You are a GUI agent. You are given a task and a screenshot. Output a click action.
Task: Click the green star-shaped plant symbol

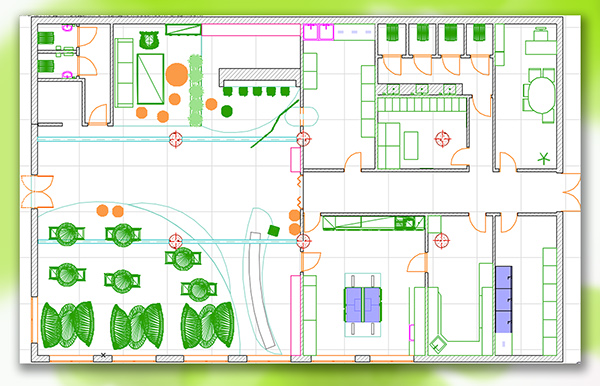coord(543,158)
